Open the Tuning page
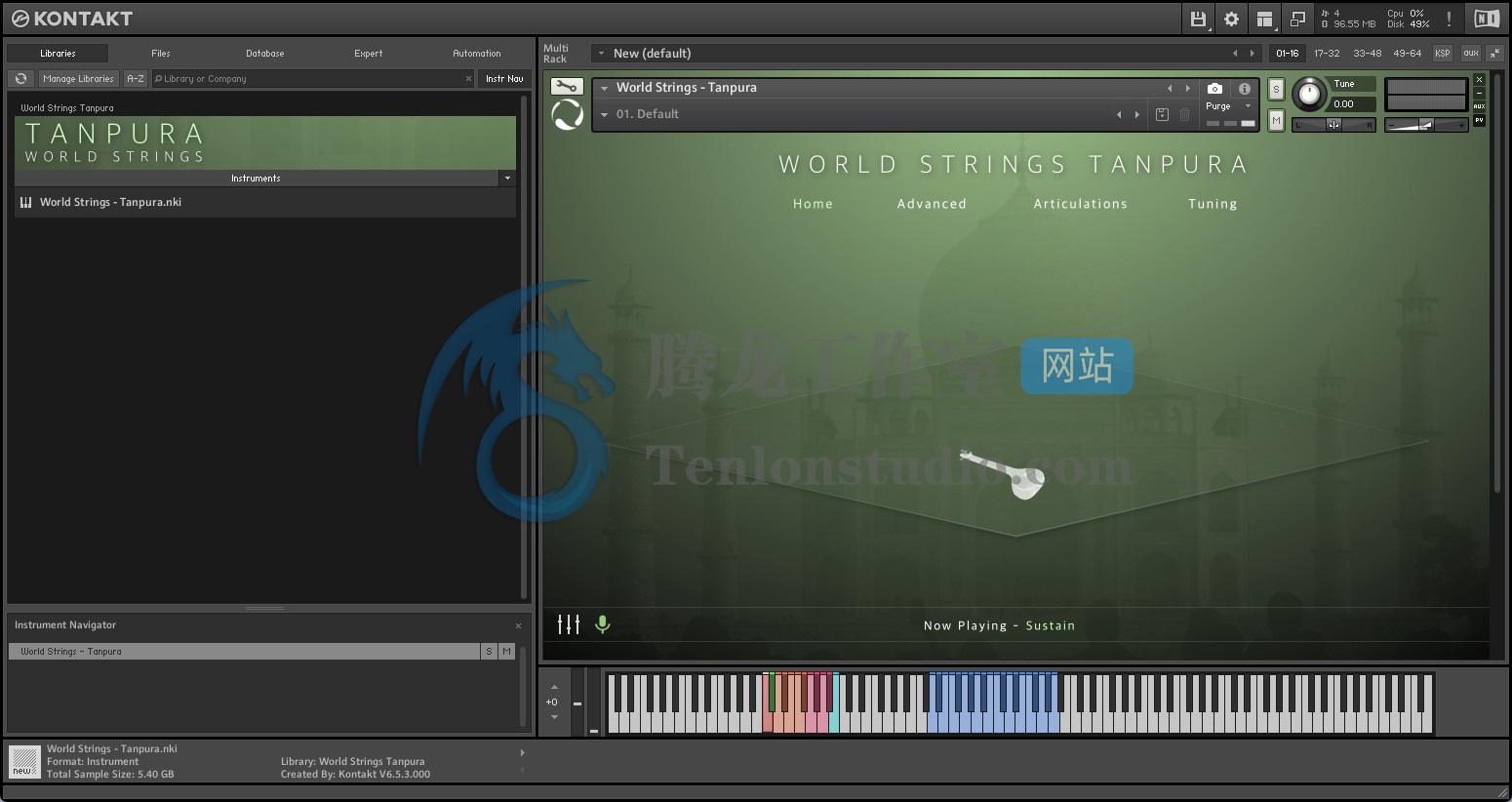 pos(1213,204)
